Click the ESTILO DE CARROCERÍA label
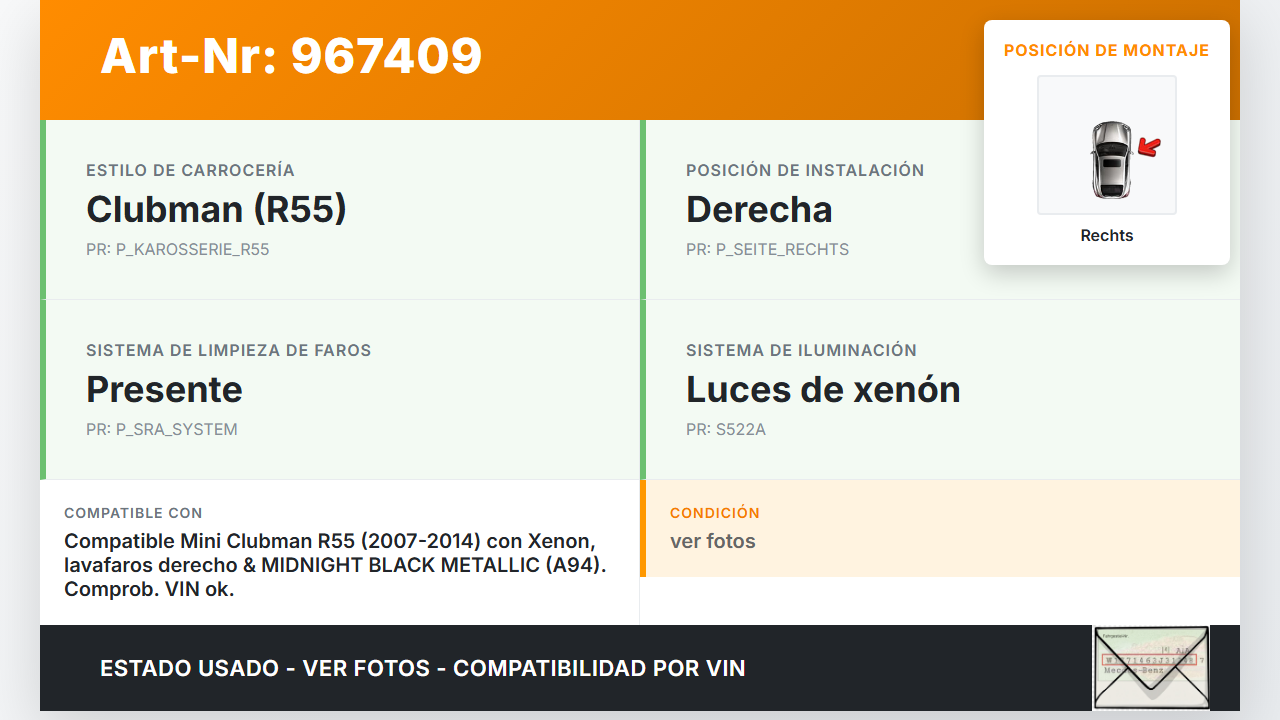The width and height of the screenshot is (1280, 720). point(190,170)
